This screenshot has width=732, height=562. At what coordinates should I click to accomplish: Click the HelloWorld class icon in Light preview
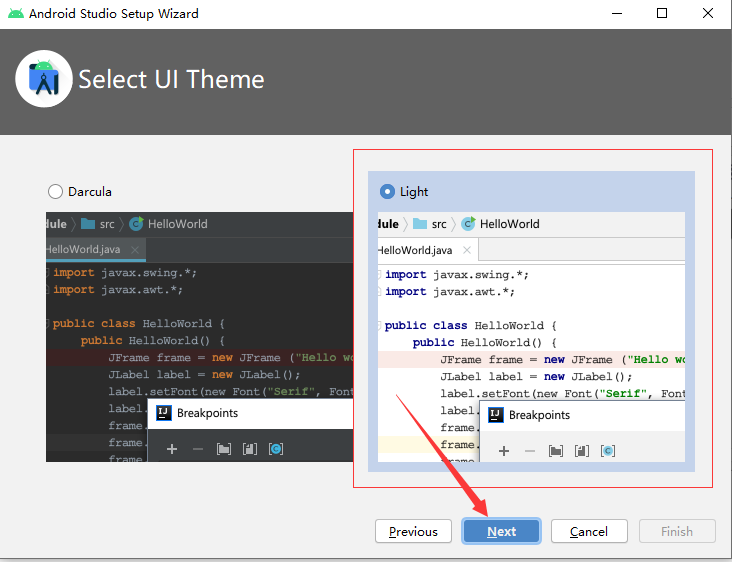[x=468, y=224]
